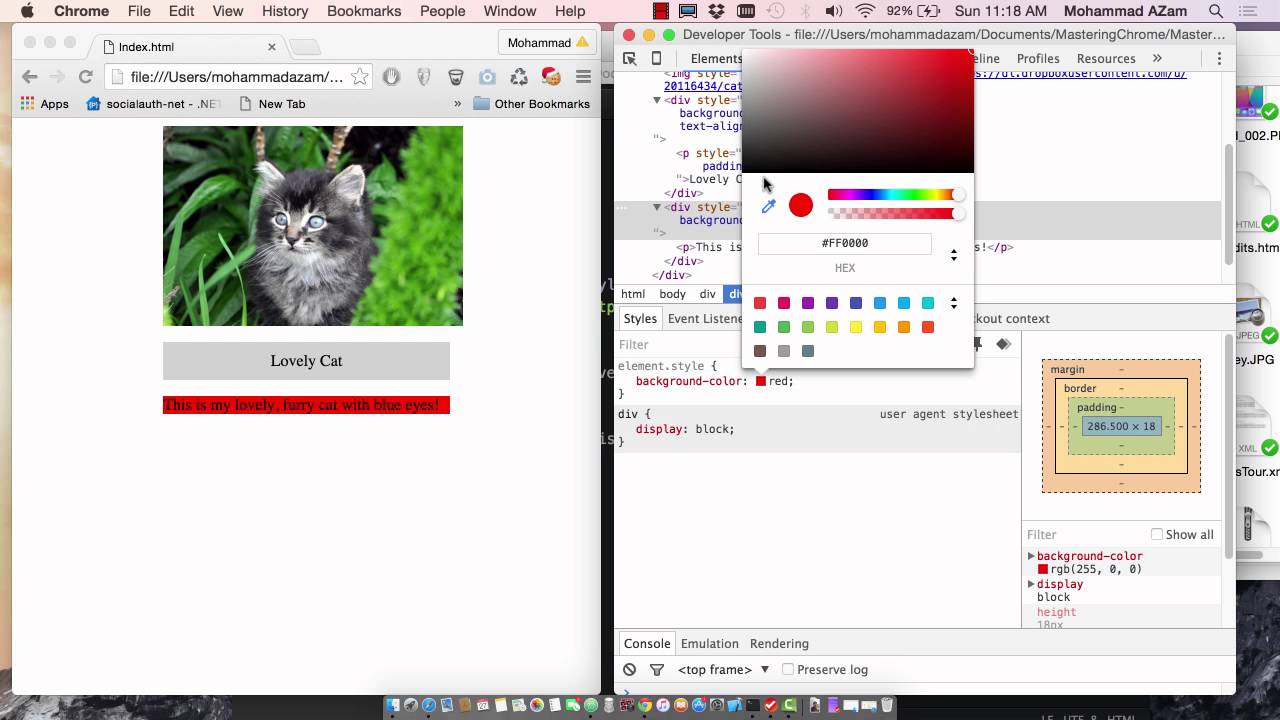Viewport: 1280px width, 720px height.
Task: Open the stop-hand extension icon
Action: [391, 77]
